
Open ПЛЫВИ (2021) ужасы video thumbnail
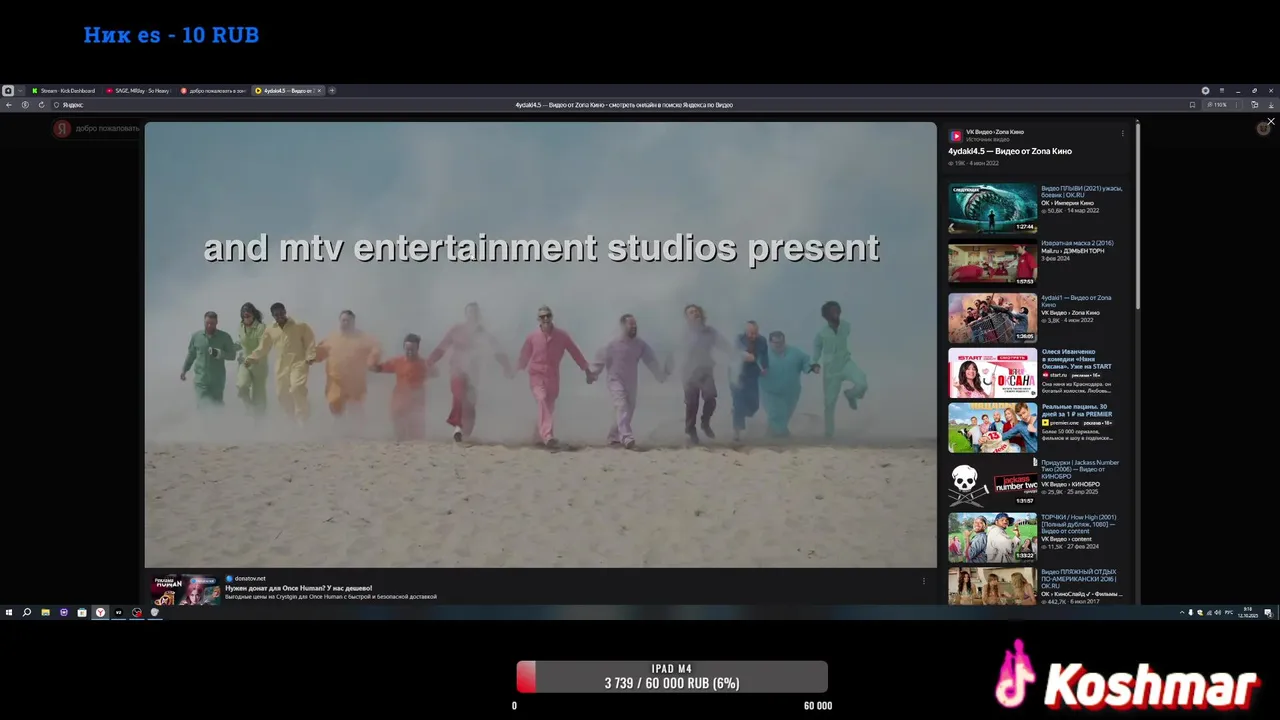(993, 209)
